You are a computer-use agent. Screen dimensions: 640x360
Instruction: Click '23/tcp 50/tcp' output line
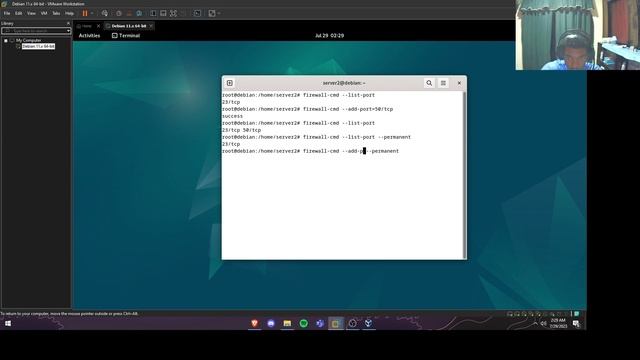(242, 130)
